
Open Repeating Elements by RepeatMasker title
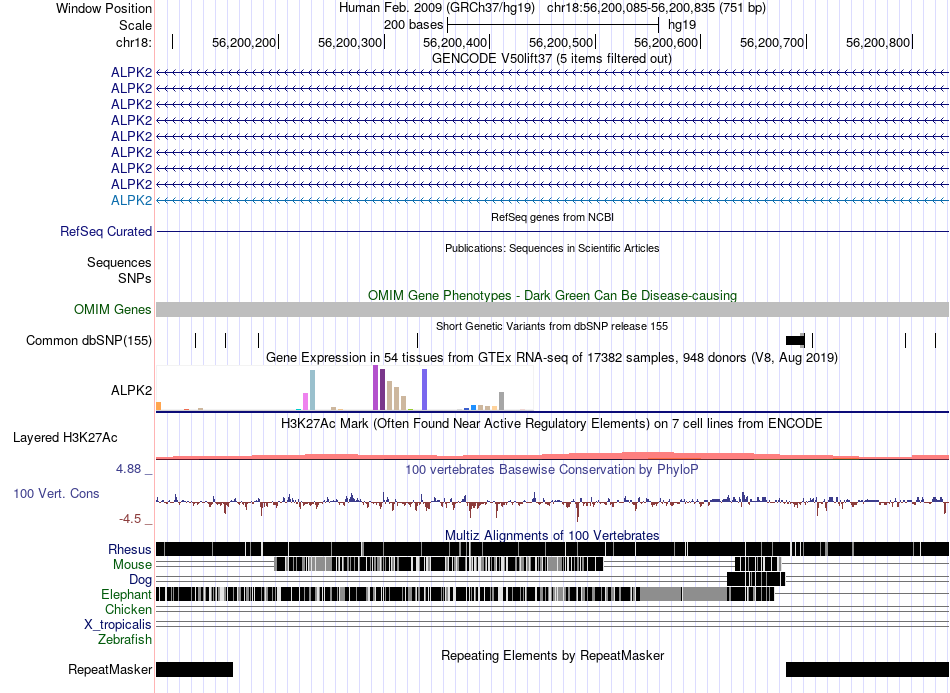pos(553,656)
